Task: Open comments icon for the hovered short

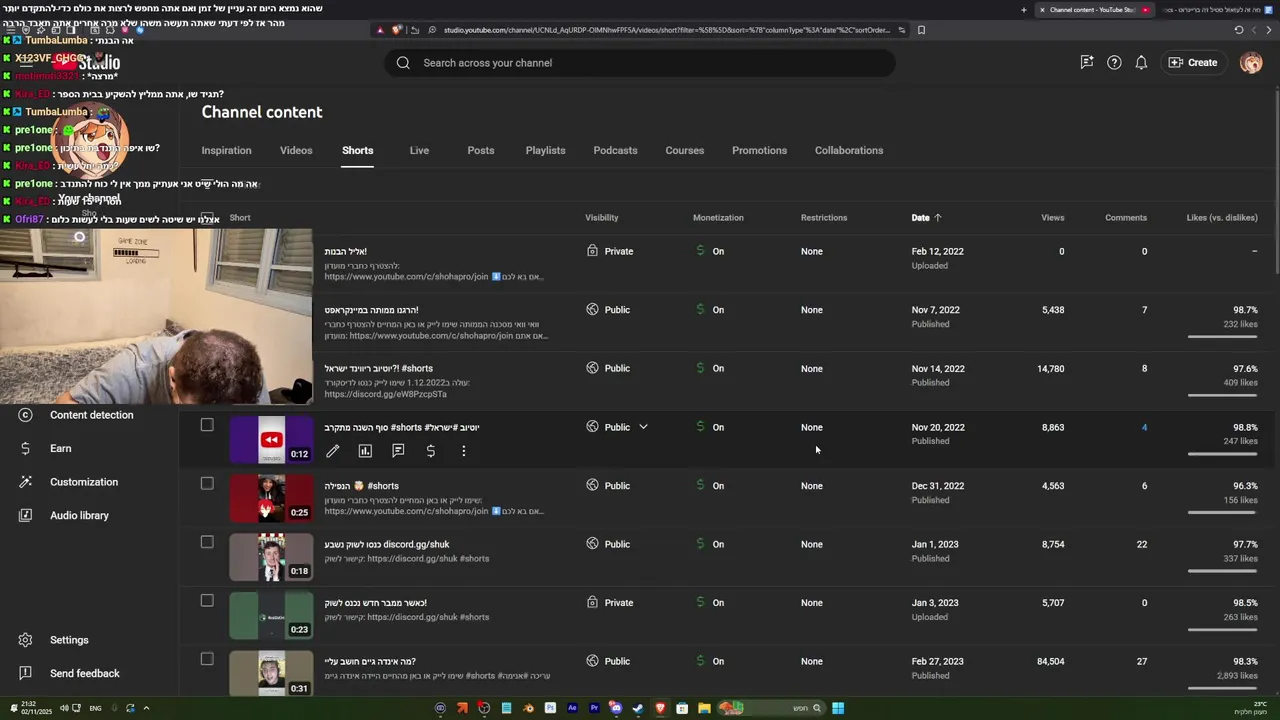Action: 398,451
